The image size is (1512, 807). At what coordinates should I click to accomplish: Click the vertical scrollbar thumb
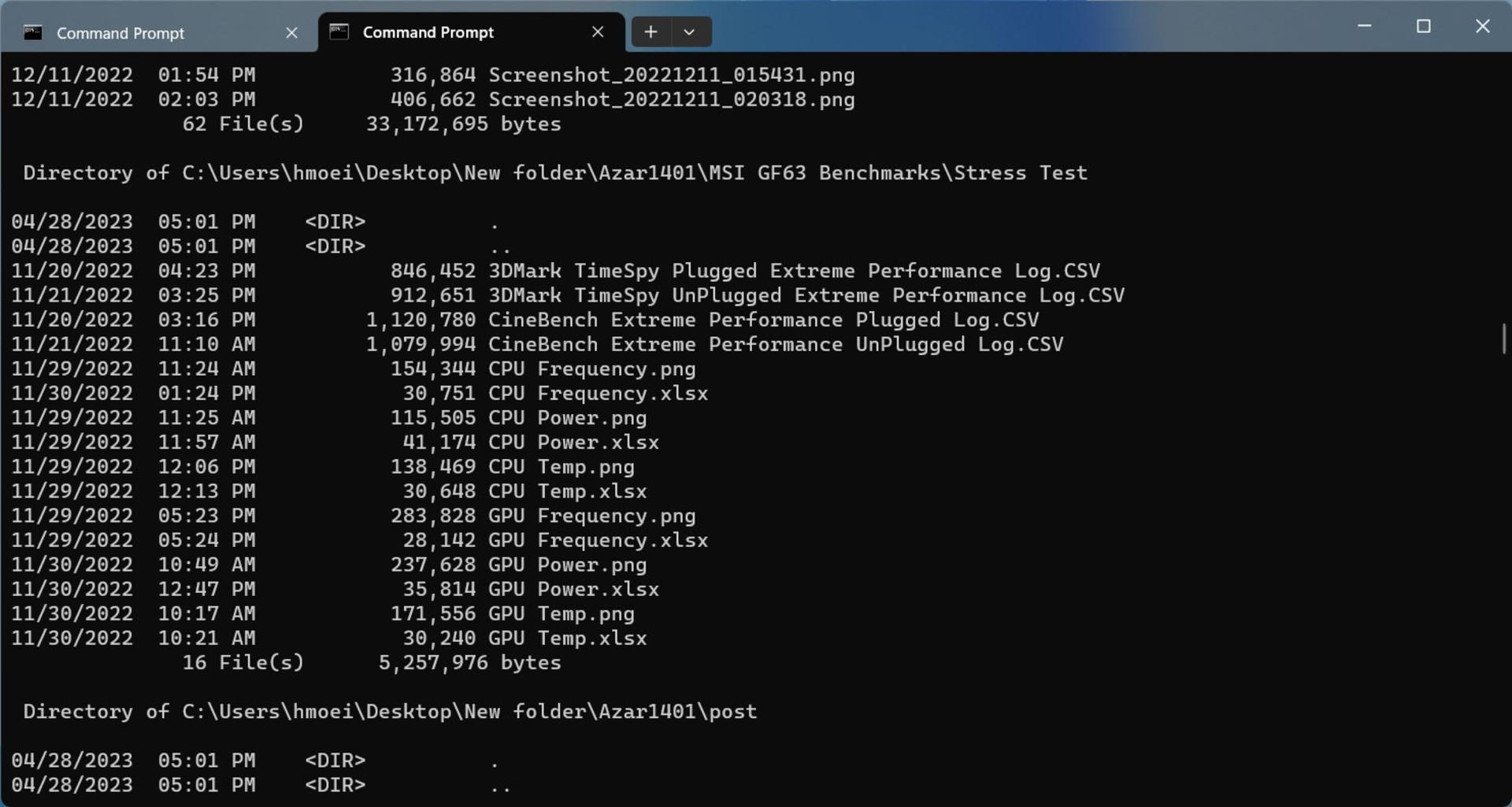coord(1504,339)
